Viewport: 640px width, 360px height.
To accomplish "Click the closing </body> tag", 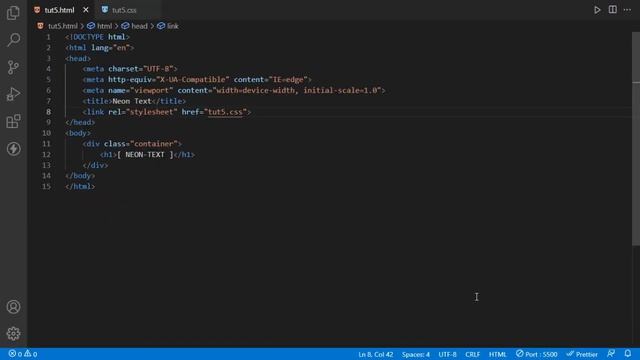I will pos(80,176).
